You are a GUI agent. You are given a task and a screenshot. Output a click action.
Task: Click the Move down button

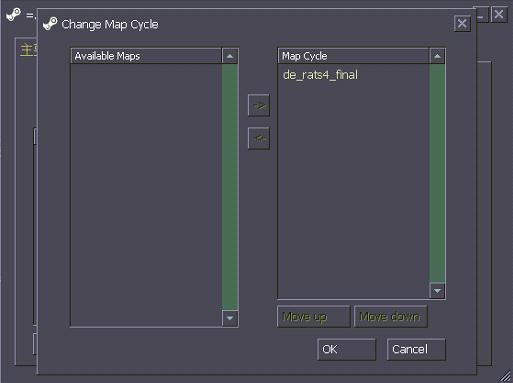click(x=390, y=316)
